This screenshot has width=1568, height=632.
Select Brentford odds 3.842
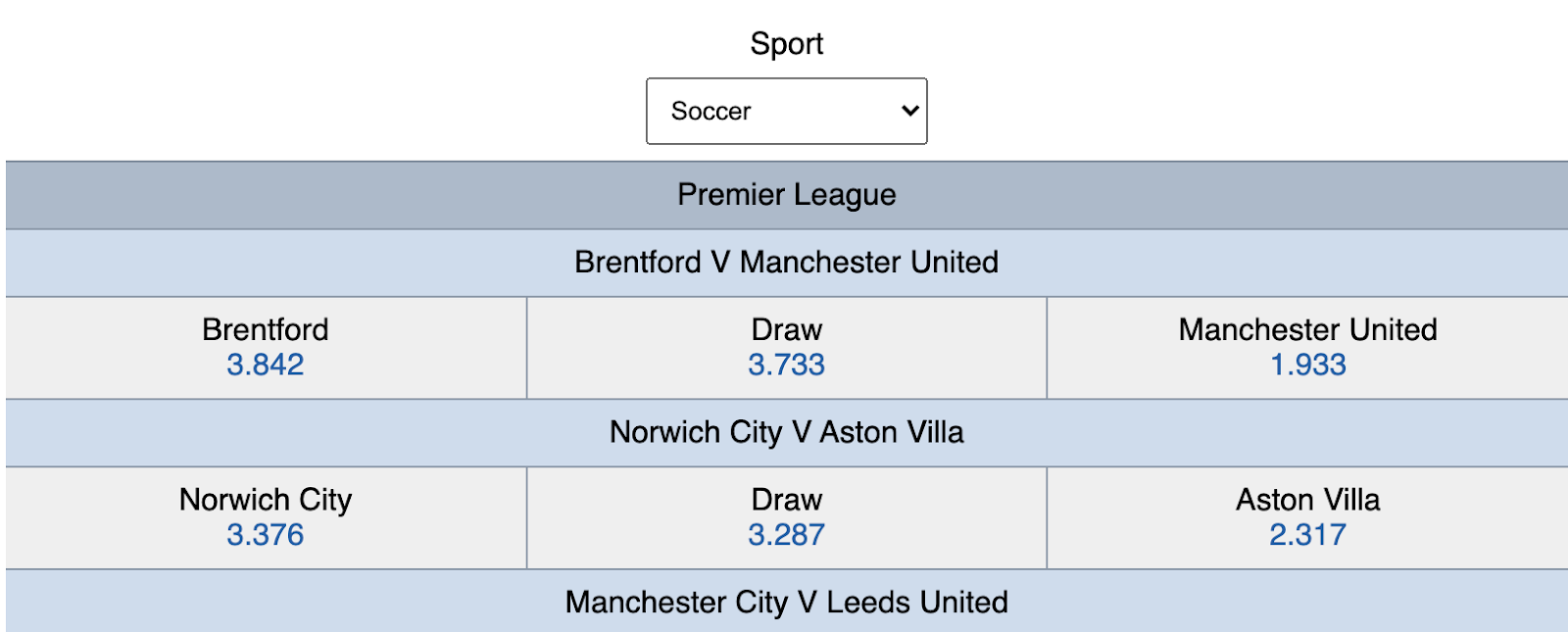click(266, 365)
